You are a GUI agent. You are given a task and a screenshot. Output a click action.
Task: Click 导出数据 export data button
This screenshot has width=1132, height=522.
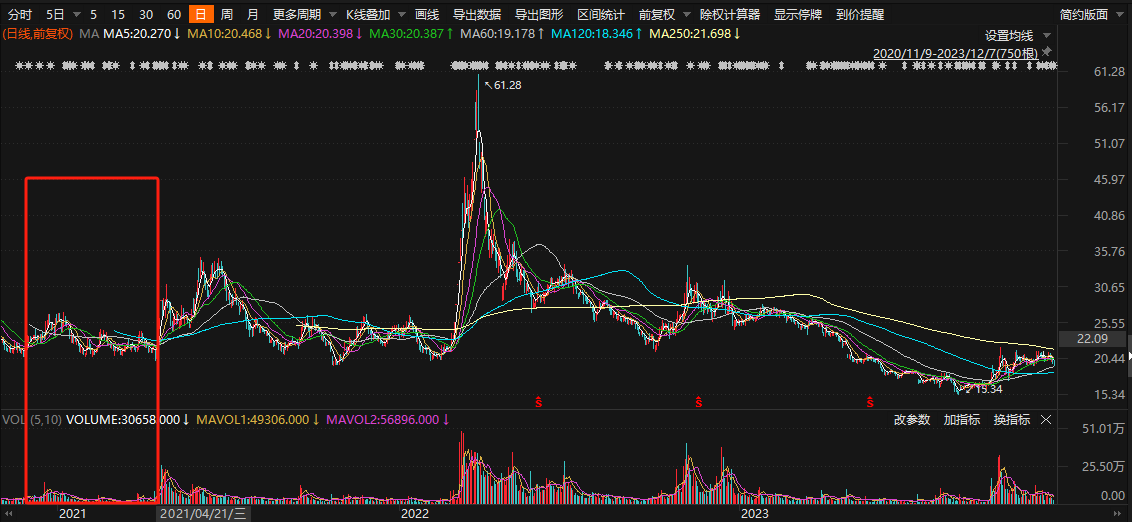477,15
